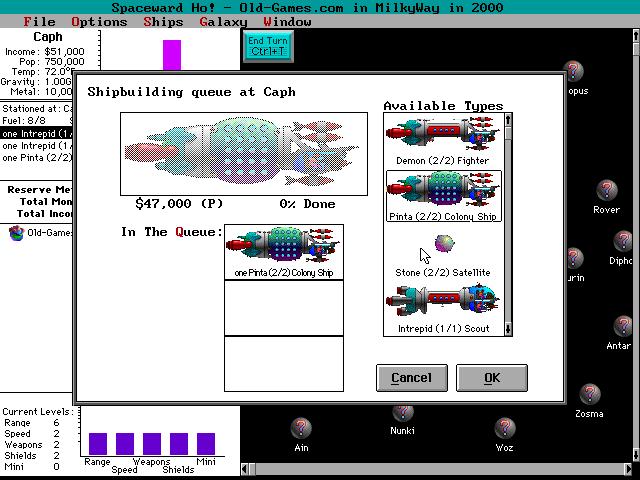
Task: Choose the Intrepid (1/1) Scout type
Action: coord(443,309)
